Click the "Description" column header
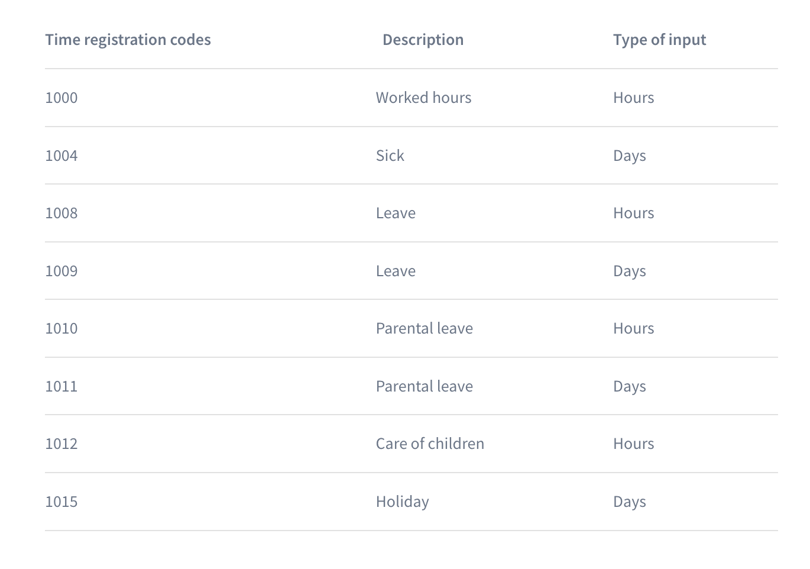Image resolution: width=810 pixels, height=569 pixels. click(423, 40)
